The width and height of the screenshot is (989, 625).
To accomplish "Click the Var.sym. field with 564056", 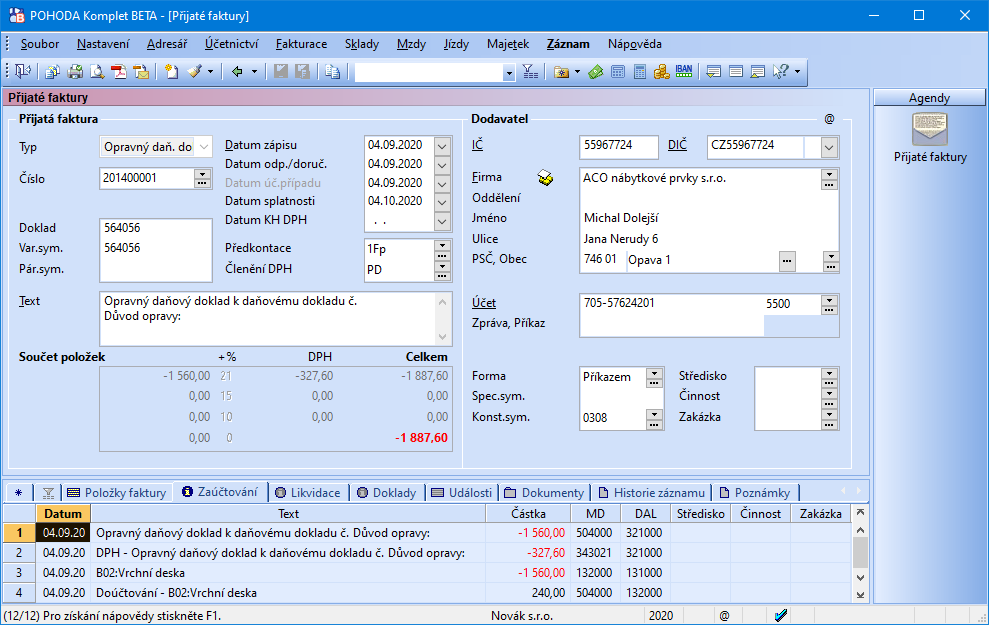I will pyautogui.click(x=156, y=248).
